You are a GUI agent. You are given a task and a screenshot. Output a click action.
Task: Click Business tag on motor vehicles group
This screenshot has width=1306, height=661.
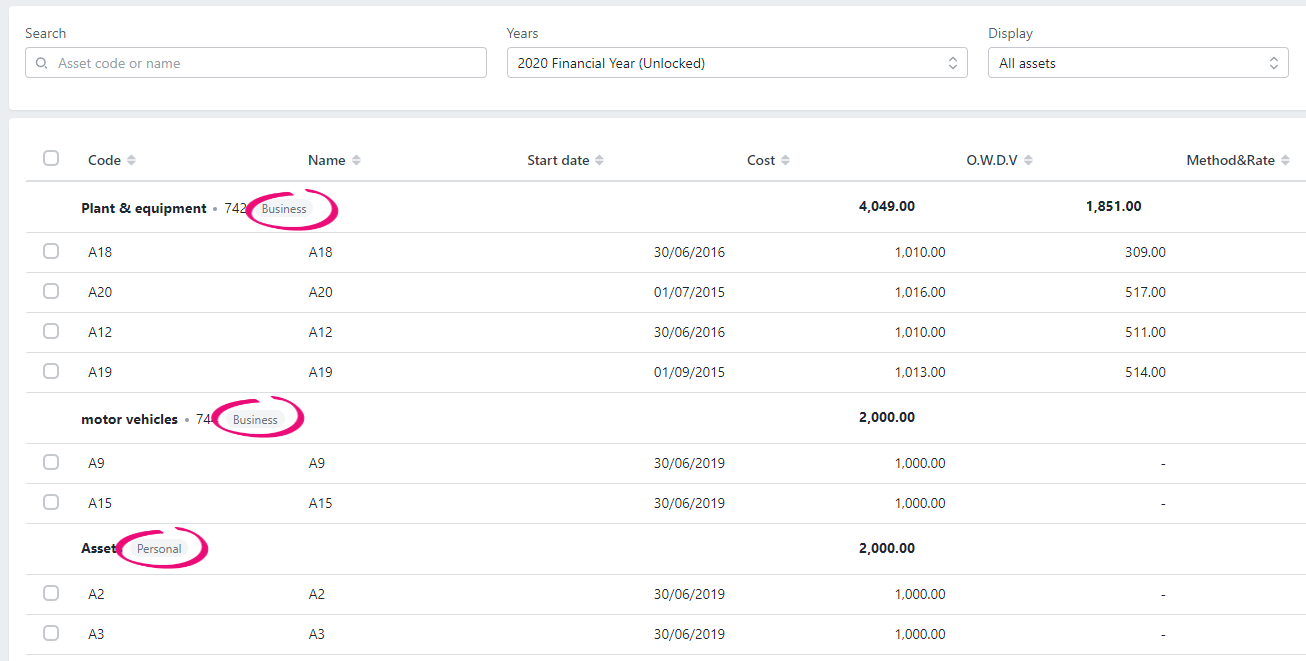[255, 420]
